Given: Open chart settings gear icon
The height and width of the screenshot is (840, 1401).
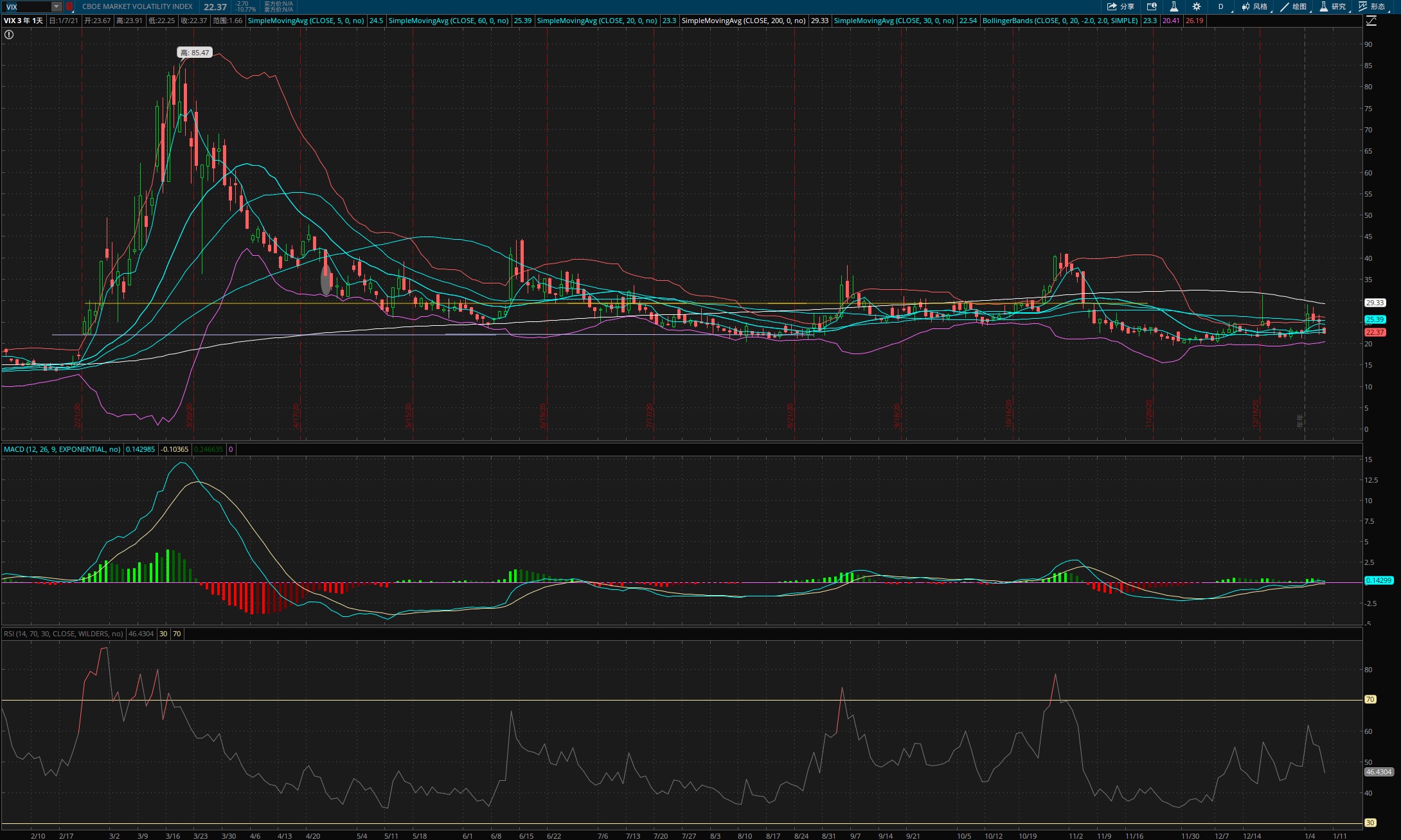Looking at the screenshot, I should tap(1197, 6).
